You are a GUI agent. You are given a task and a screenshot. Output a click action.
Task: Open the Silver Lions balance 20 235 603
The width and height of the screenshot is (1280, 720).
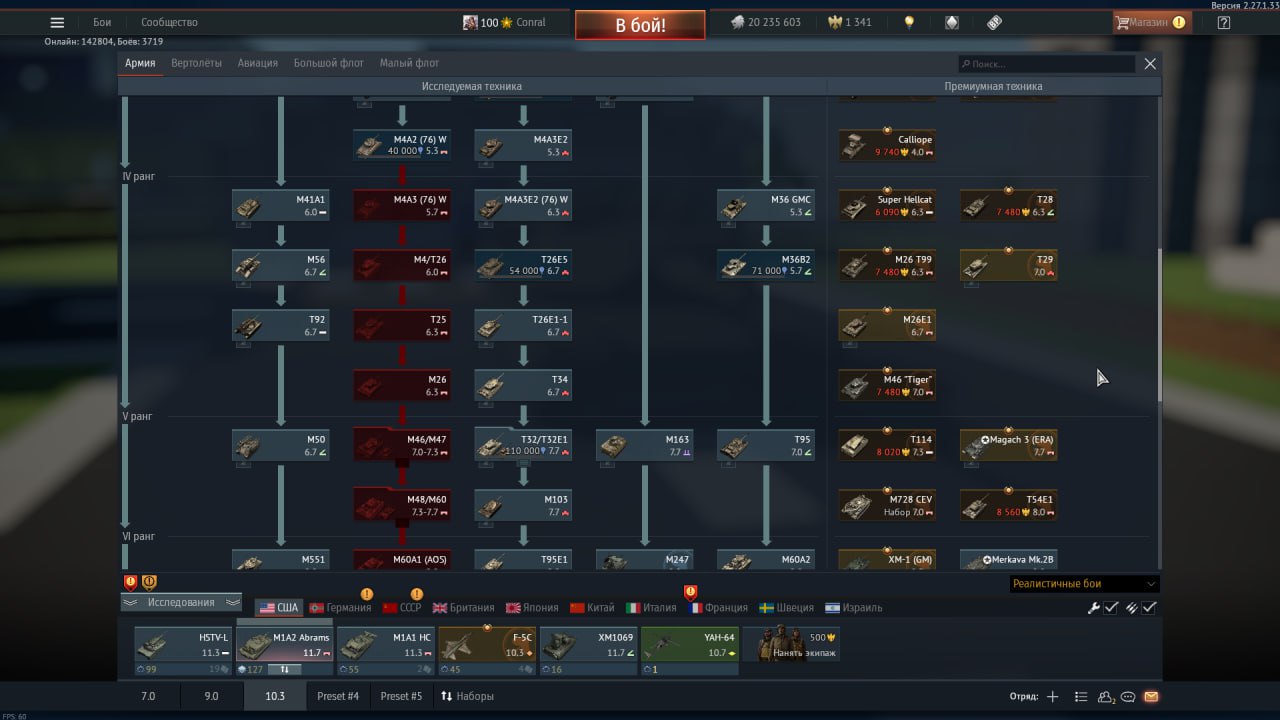765,22
